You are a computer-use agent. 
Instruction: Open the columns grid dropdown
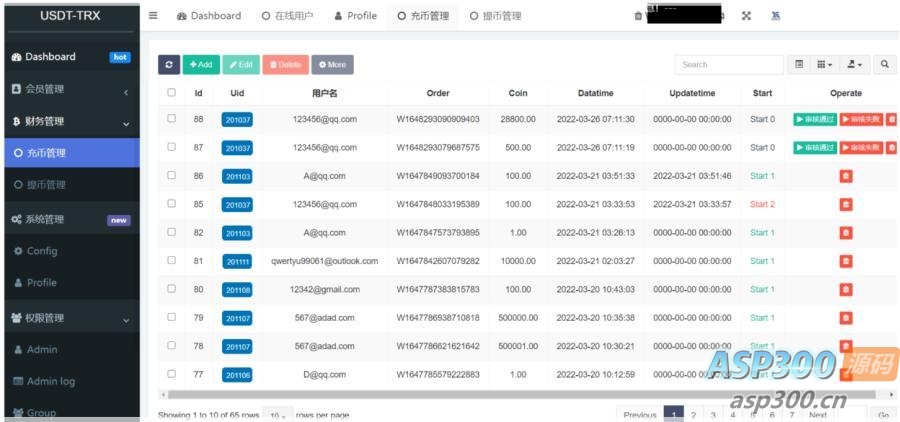pyautogui.click(x=825, y=64)
